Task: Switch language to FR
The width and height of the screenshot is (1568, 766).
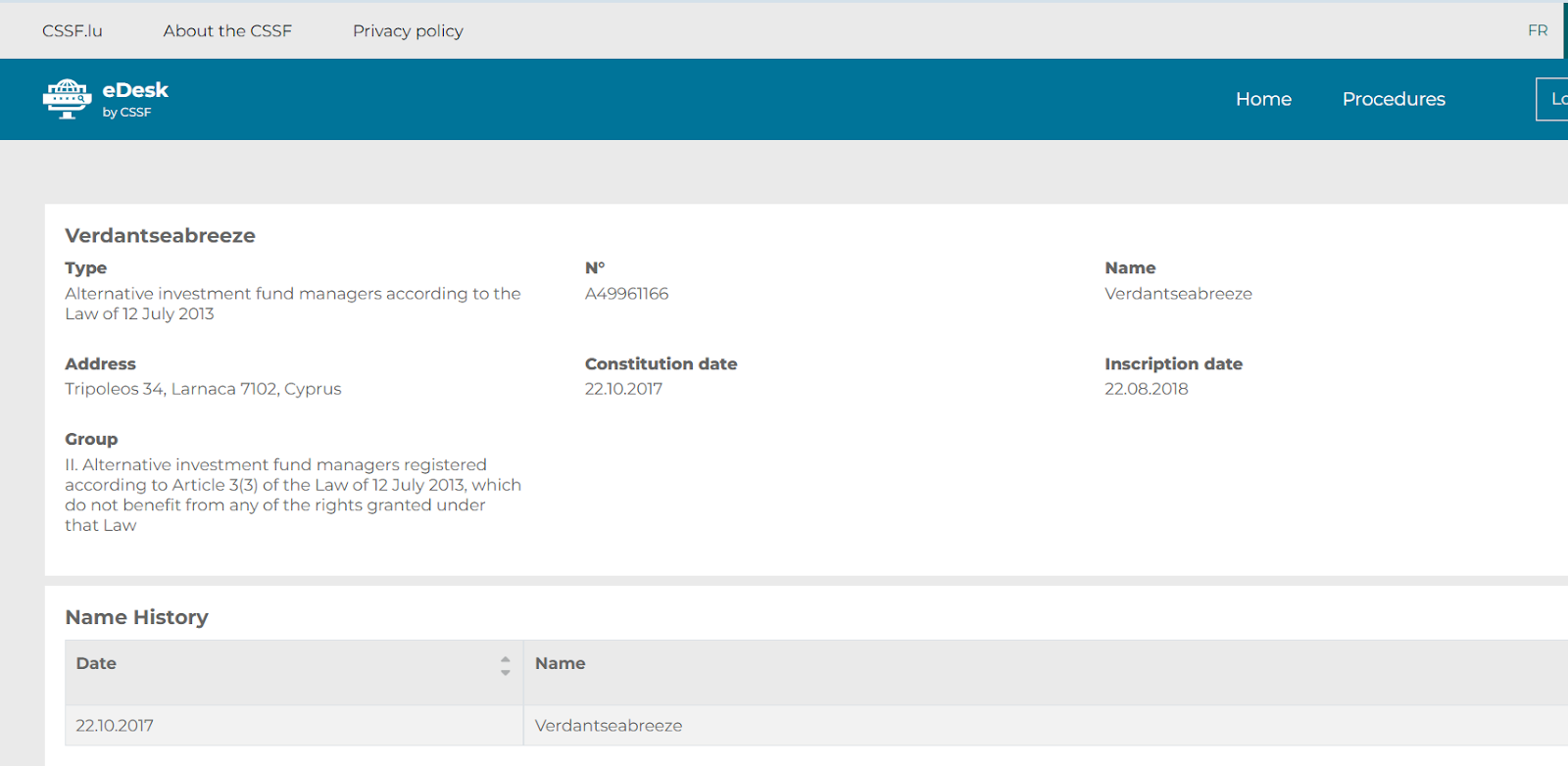Action: tap(1537, 30)
